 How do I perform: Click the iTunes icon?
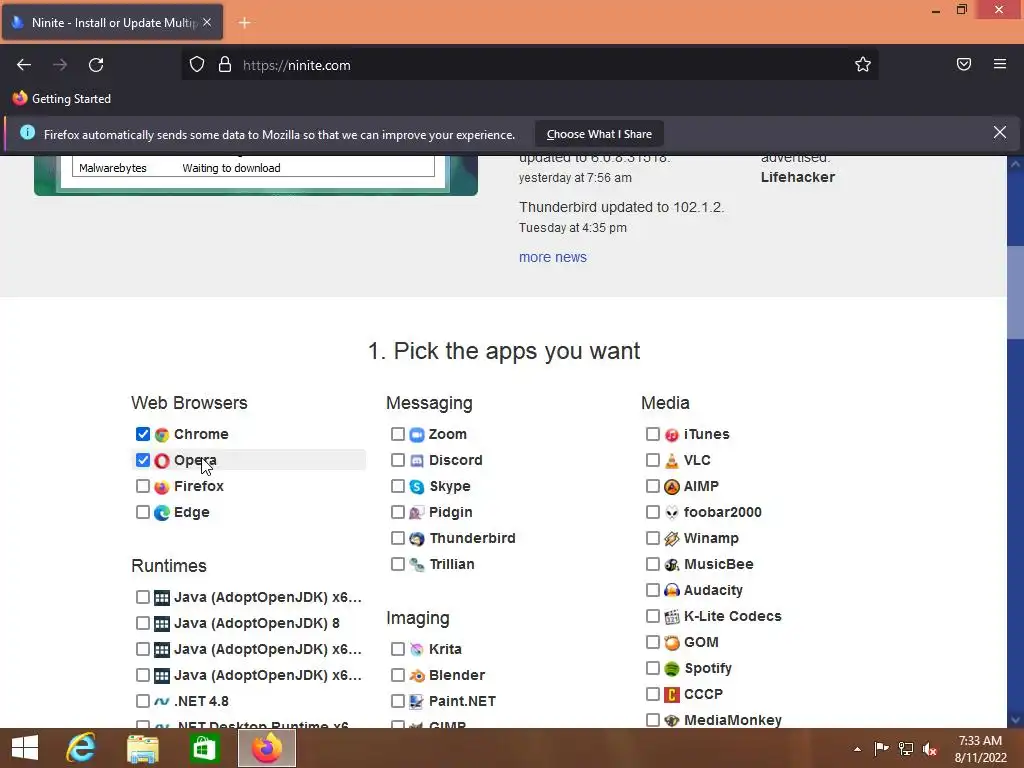[671, 434]
